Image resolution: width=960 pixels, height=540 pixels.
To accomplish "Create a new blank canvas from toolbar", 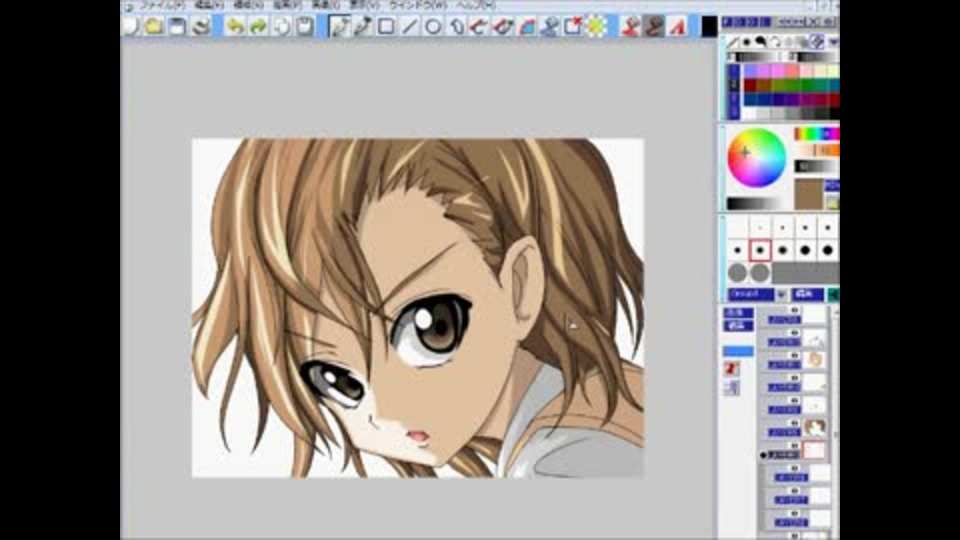I will pos(130,26).
